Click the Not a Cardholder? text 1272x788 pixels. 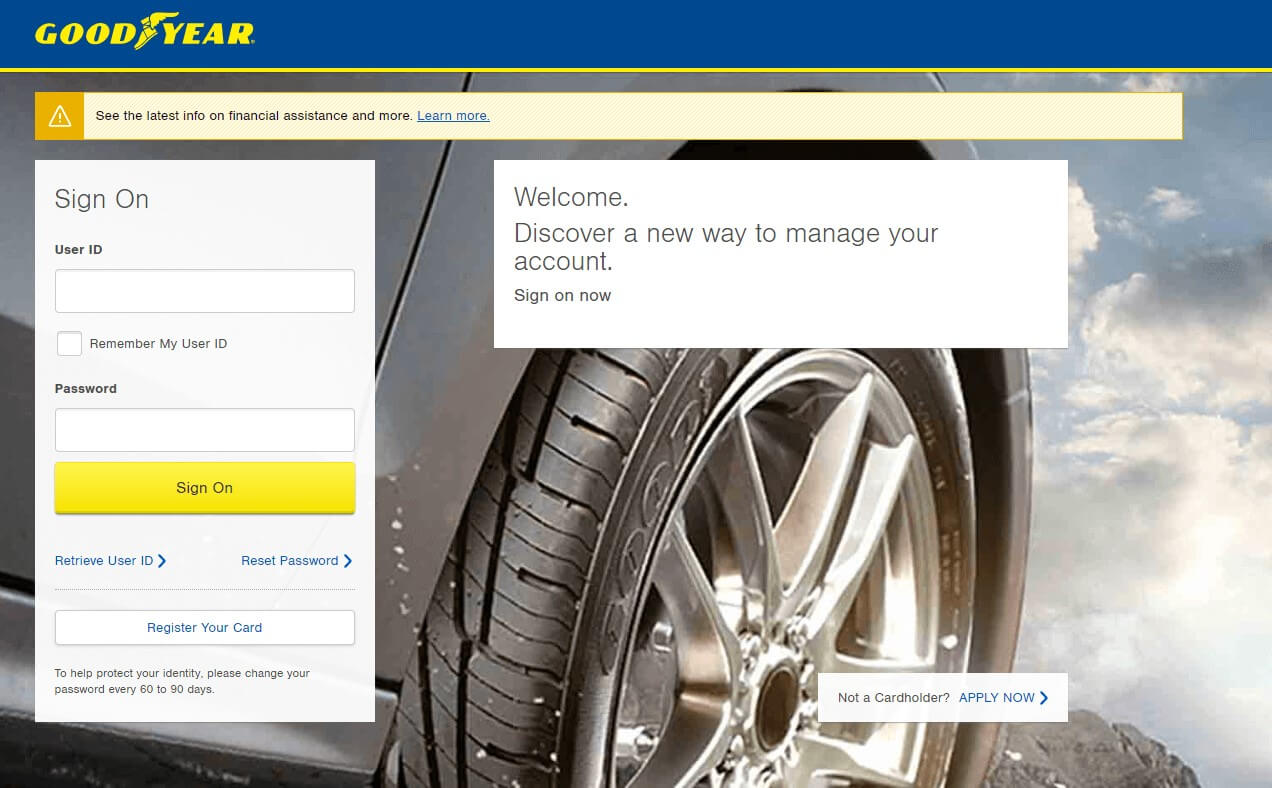pos(894,698)
